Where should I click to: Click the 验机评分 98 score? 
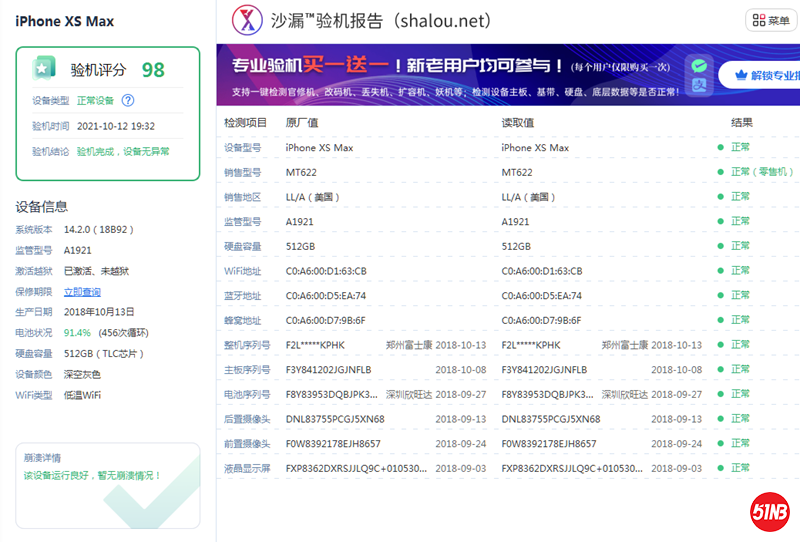152,70
